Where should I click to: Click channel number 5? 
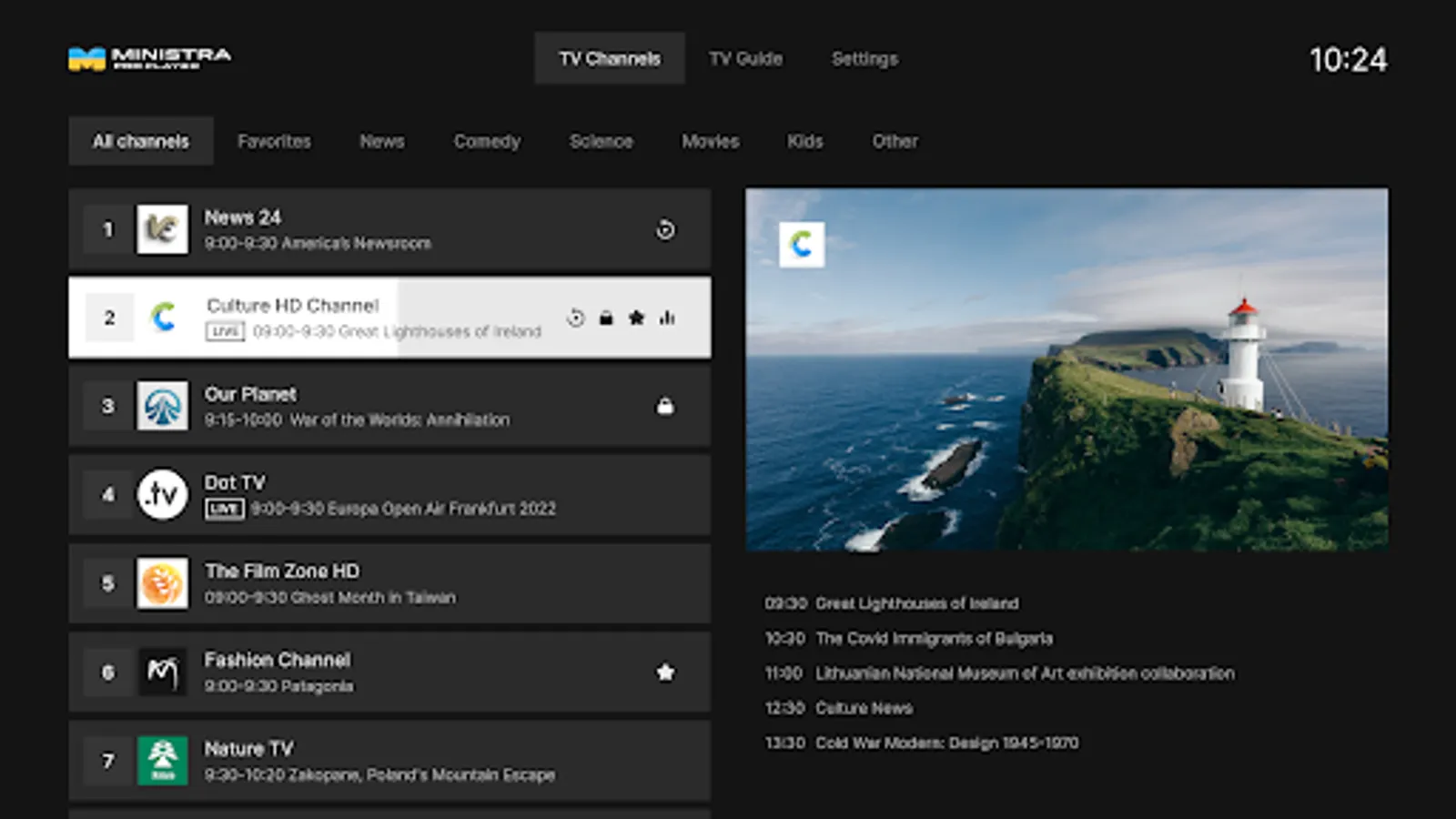[107, 582]
